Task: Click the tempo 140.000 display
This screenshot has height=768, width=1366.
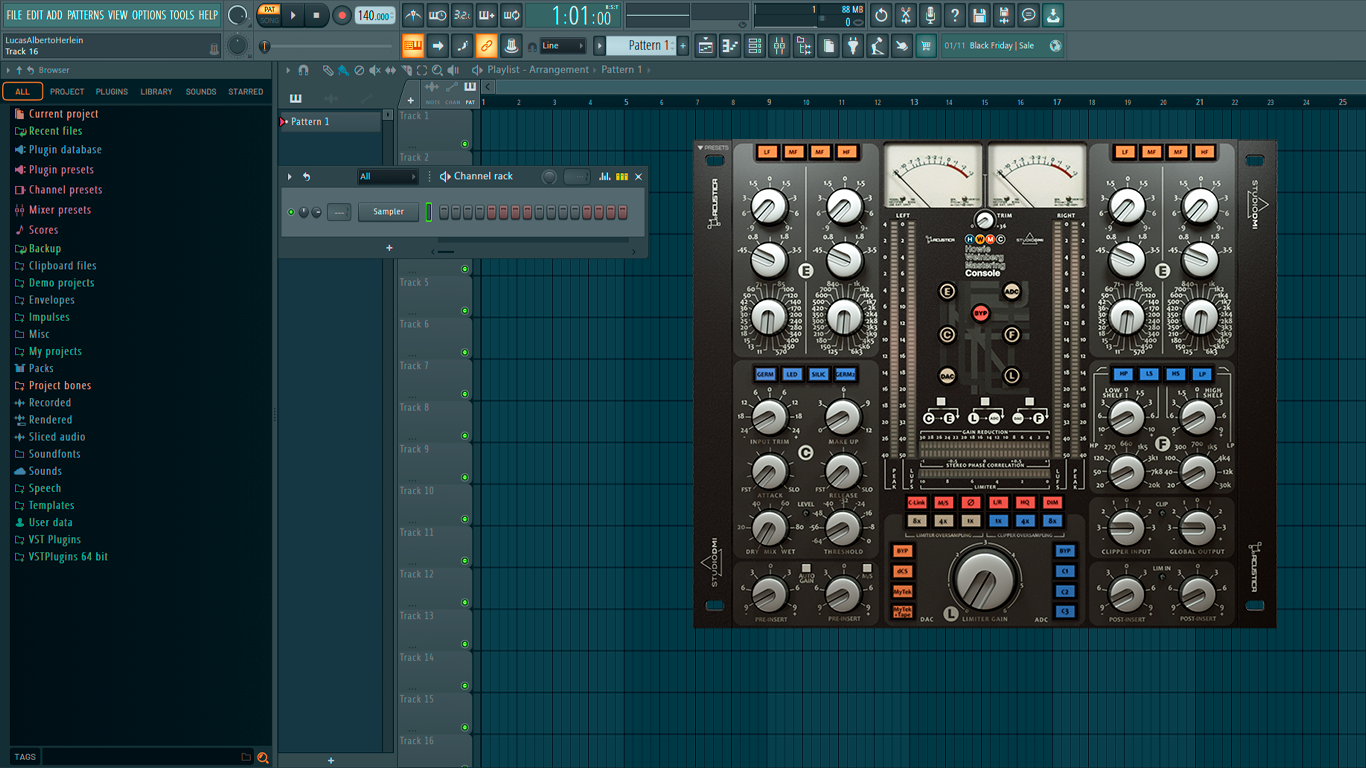Action: [x=374, y=15]
